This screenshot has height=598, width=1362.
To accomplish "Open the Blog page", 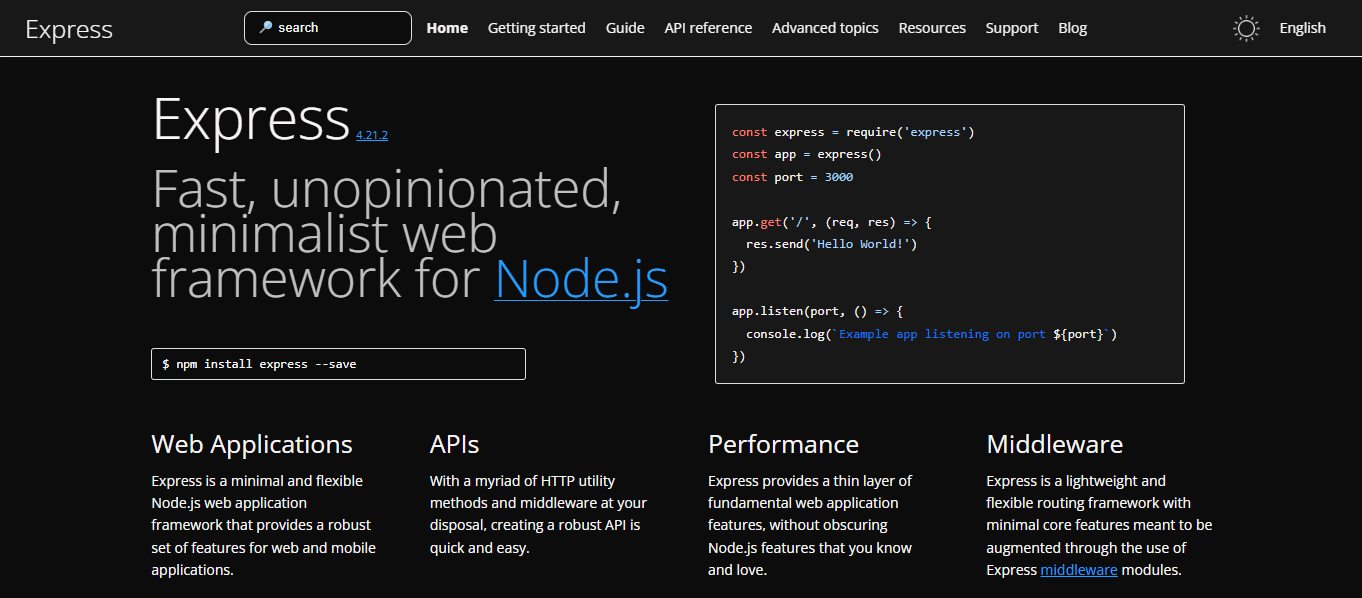I will click(1072, 28).
